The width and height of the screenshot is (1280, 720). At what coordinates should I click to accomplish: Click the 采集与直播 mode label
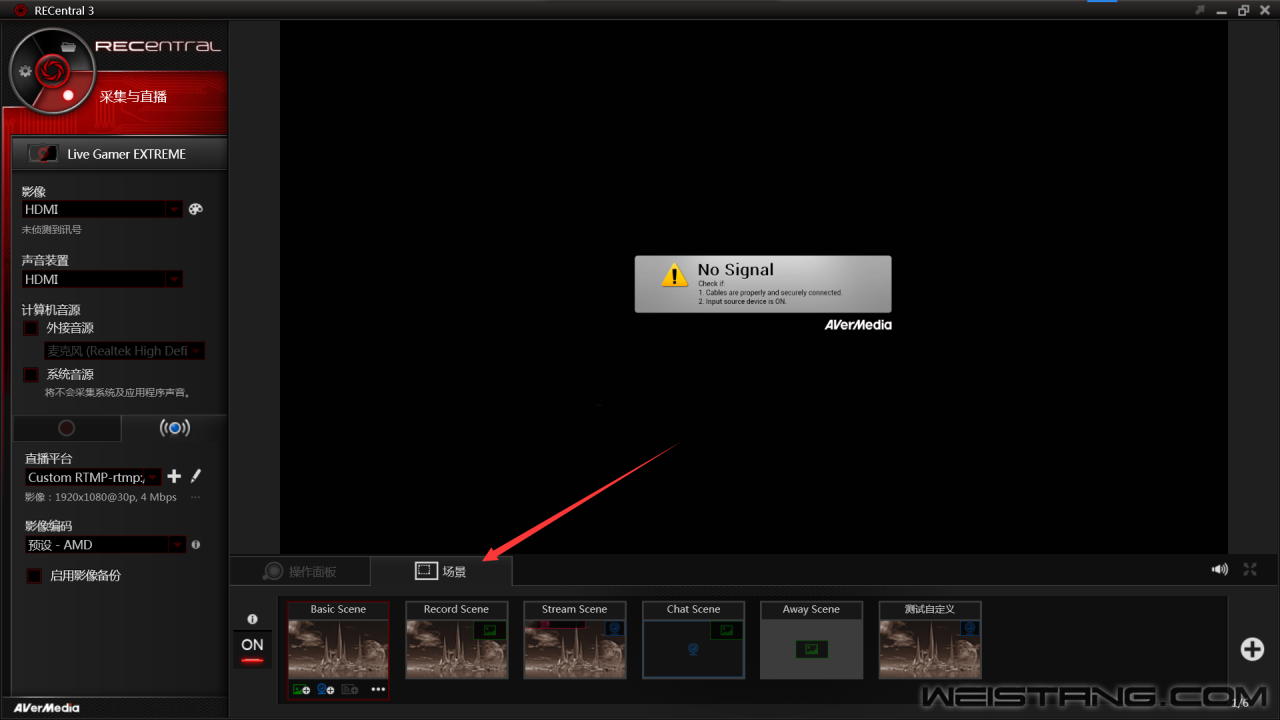click(133, 97)
